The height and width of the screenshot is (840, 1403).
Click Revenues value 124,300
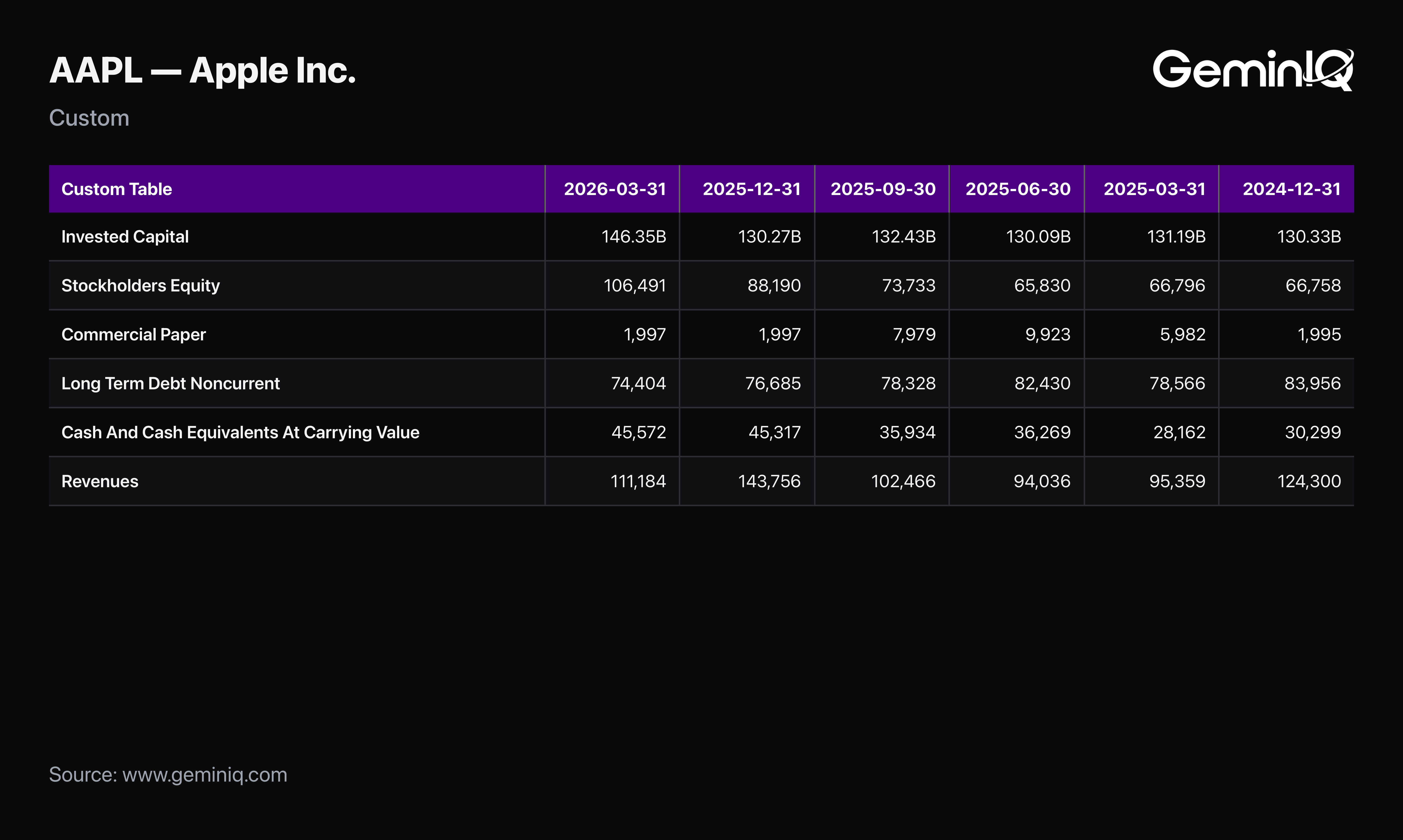pyautogui.click(x=1309, y=481)
